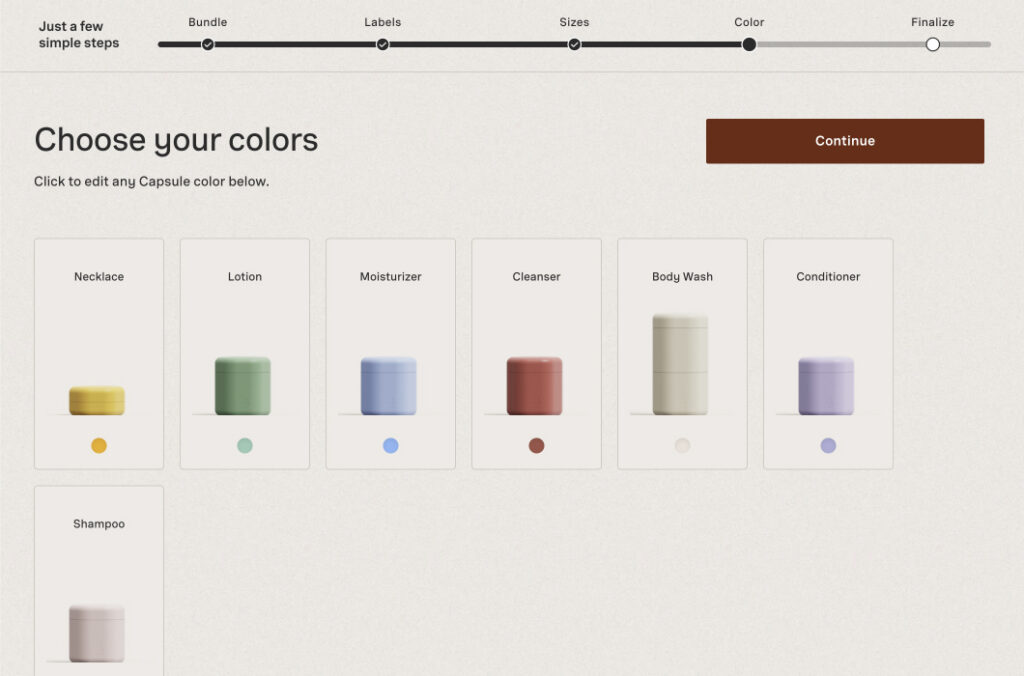Image resolution: width=1024 pixels, height=676 pixels.
Task: Select the lavender Conditioner capsule image
Action: pyautogui.click(x=826, y=386)
